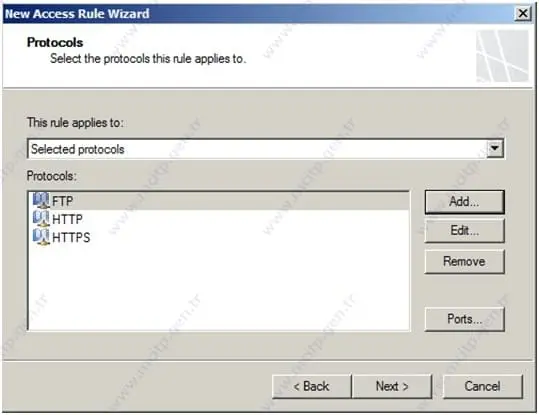This screenshot has width=539, height=415.
Task: Cancel the access rule wizard
Action: coord(483,386)
